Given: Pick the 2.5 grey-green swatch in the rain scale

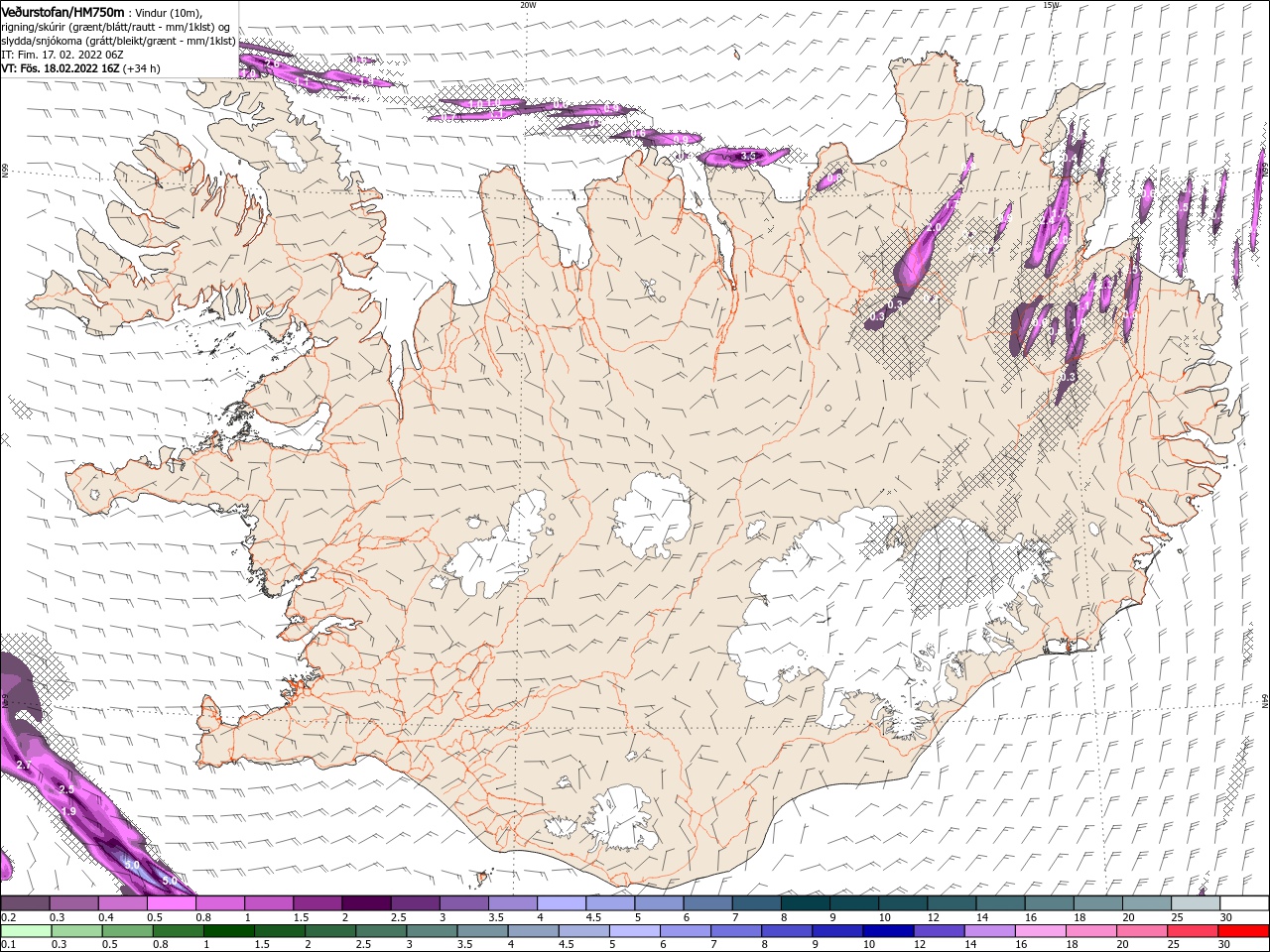Looking at the screenshot, I should 380,931.
